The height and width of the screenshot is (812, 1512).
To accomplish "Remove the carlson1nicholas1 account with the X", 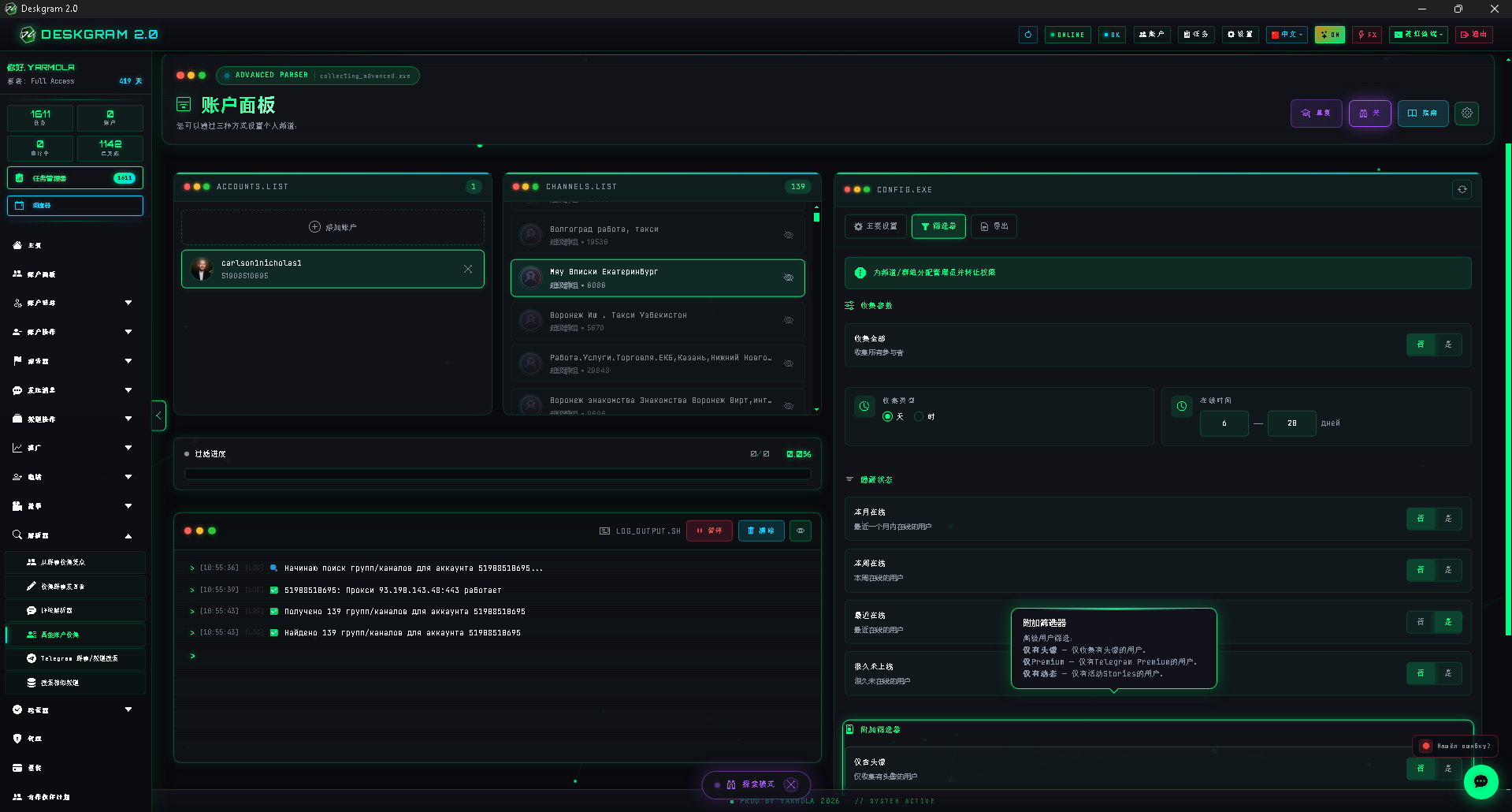I will click(x=468, y=269).
